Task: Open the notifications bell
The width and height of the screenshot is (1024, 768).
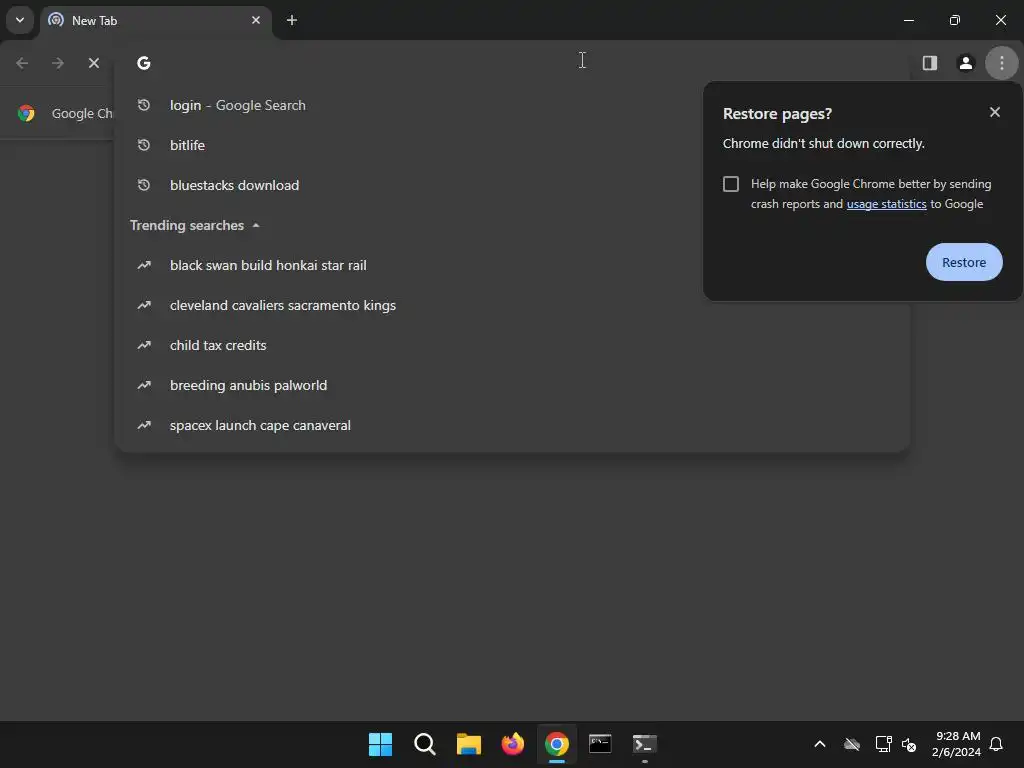Action: tap(996, 744)
